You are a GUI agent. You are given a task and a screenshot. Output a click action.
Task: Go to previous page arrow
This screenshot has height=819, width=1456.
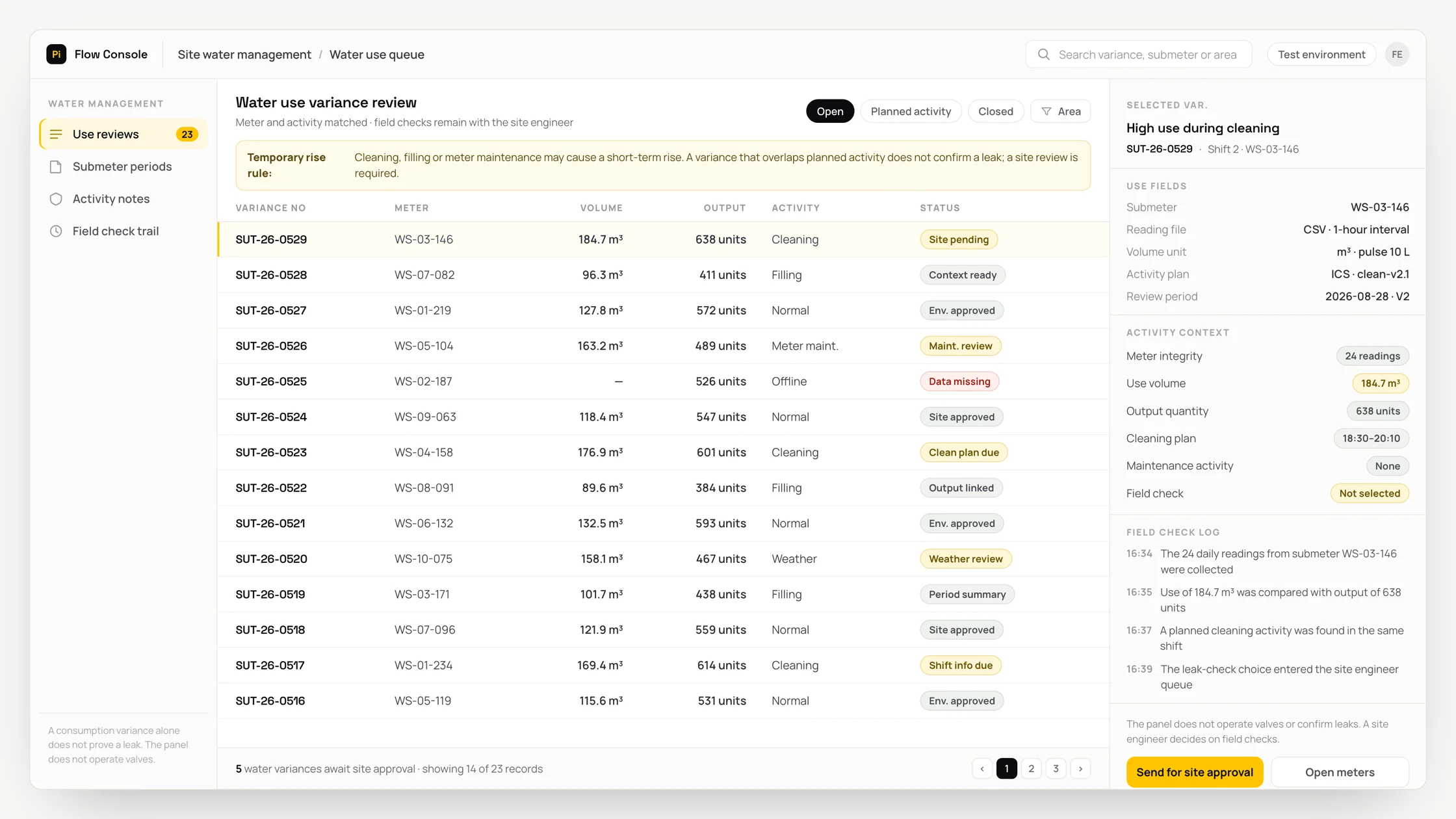982,769
